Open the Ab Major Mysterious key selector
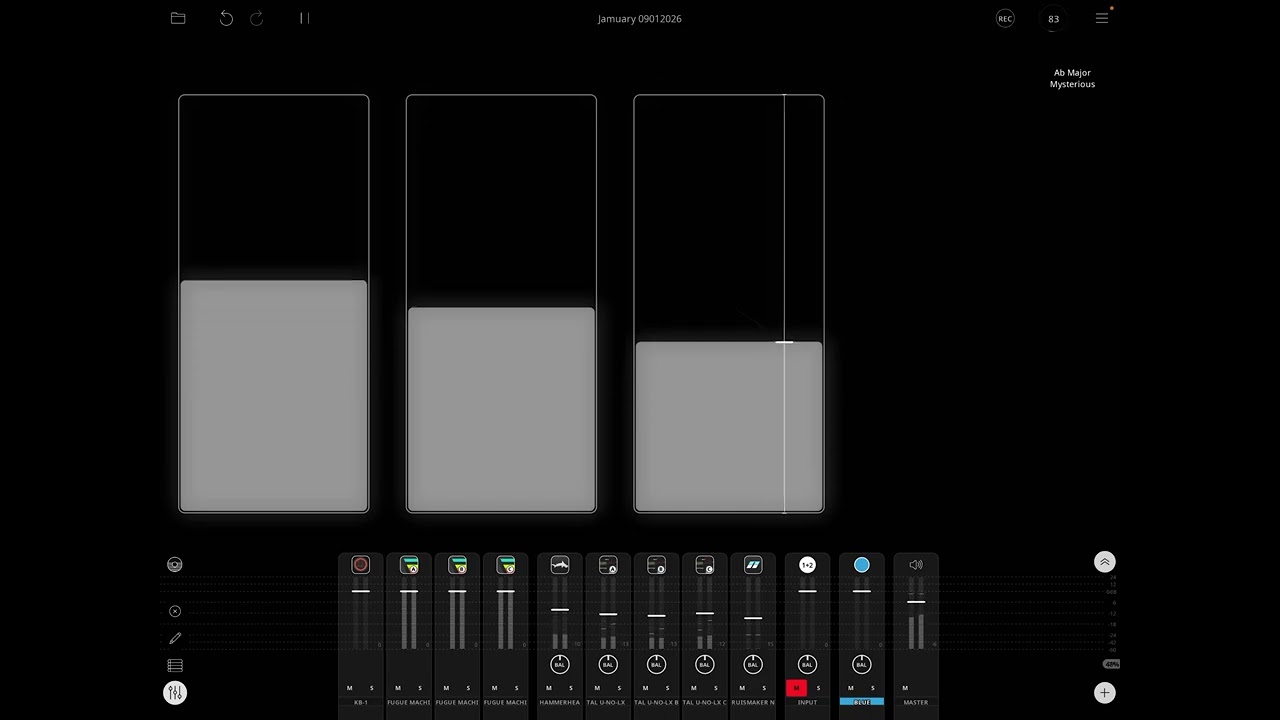The image size is (1280, 720). pyautogui.click(x=1072, y=78)
